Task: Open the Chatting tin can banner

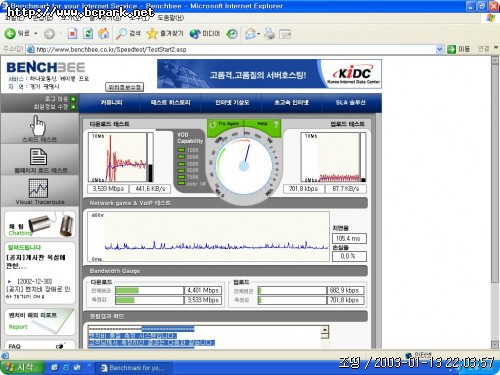Action: [x=40, y=224]
